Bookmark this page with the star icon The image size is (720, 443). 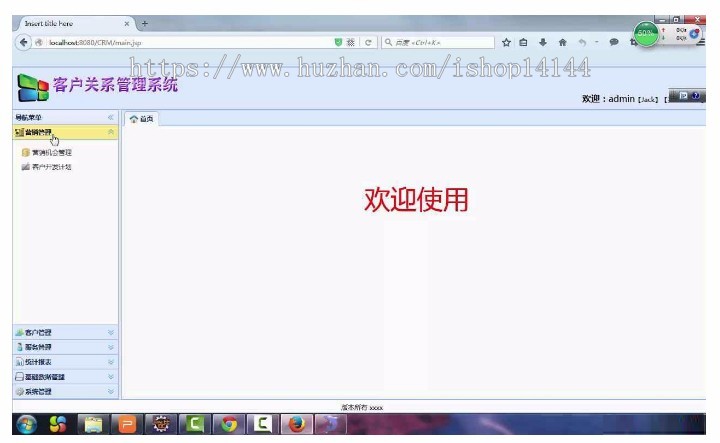[506, 43]
